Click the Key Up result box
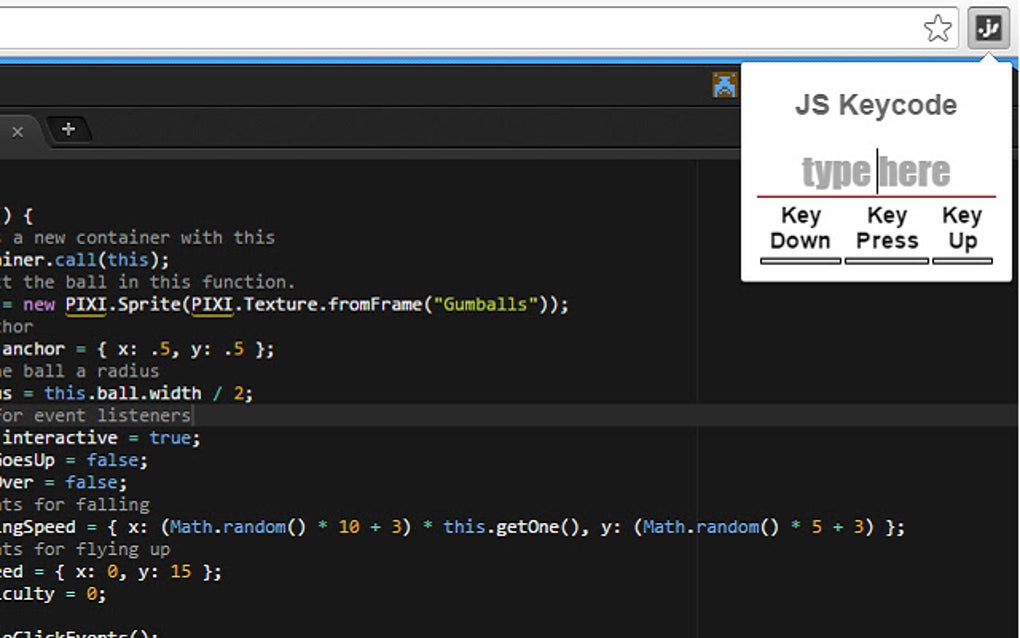 [963, 261]
